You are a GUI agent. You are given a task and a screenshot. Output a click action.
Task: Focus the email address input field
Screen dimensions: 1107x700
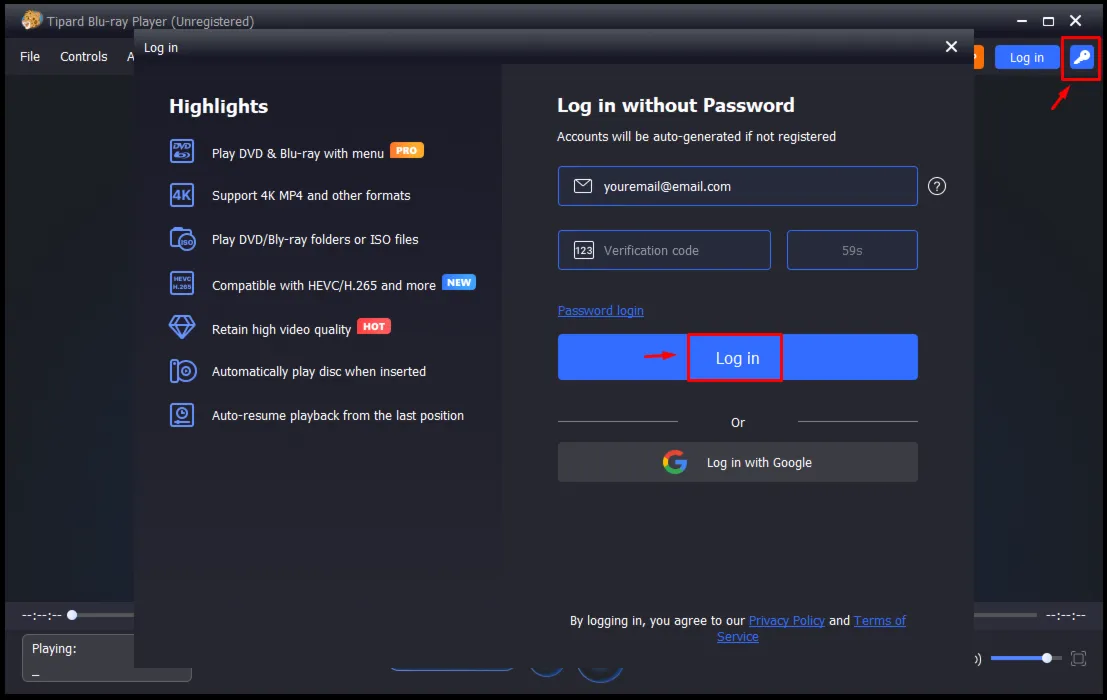coord(737,186)
